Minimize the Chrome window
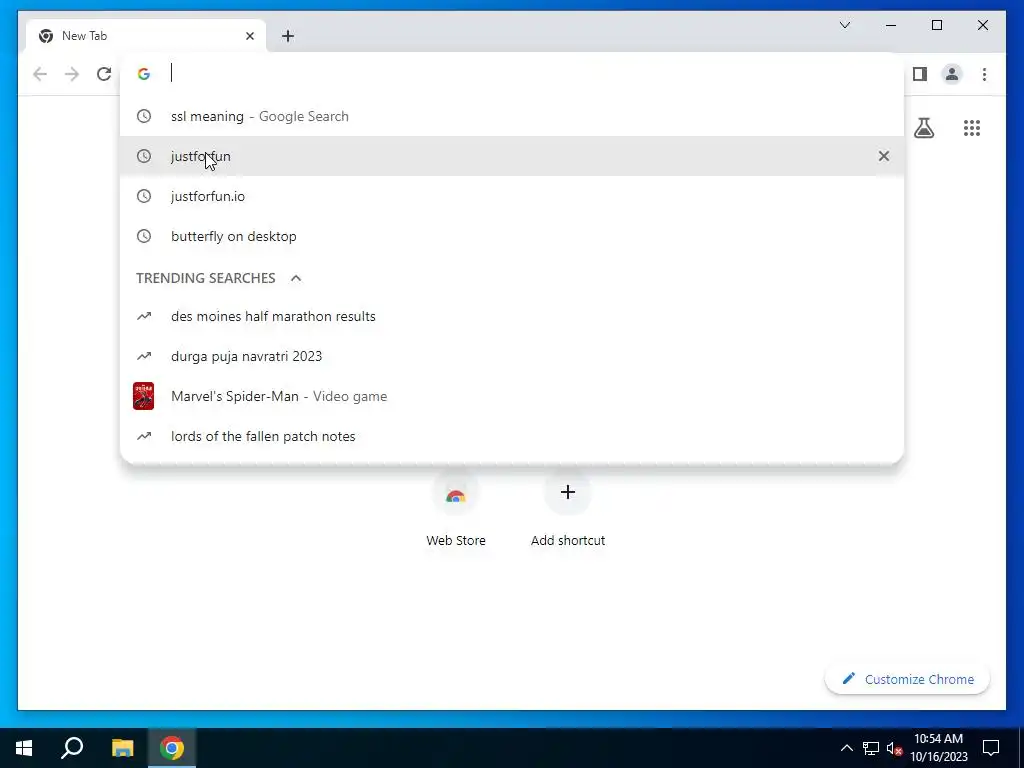 click(x=891, y=25)
